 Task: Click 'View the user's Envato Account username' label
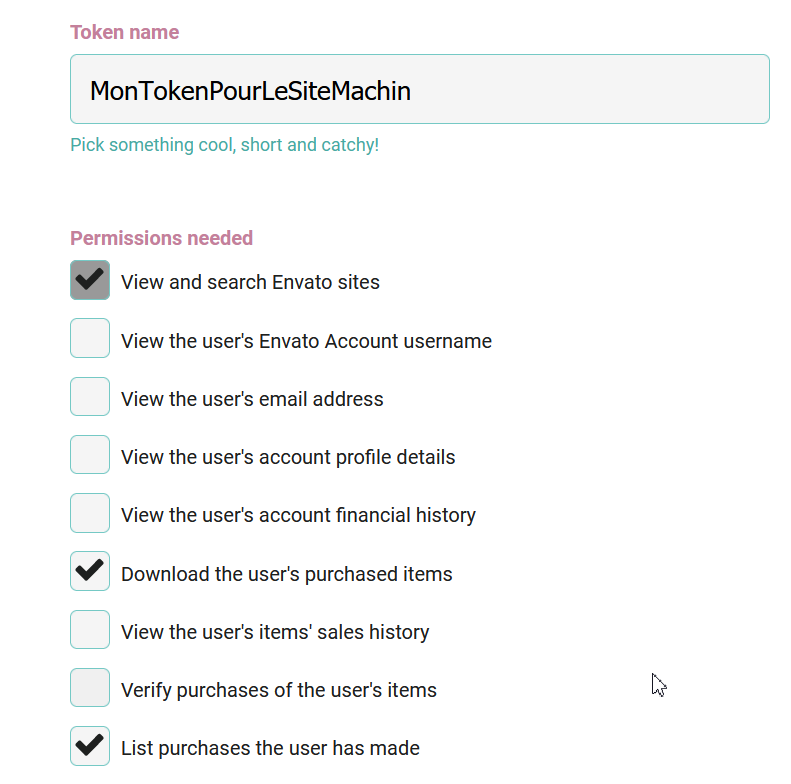coord(306,341)
